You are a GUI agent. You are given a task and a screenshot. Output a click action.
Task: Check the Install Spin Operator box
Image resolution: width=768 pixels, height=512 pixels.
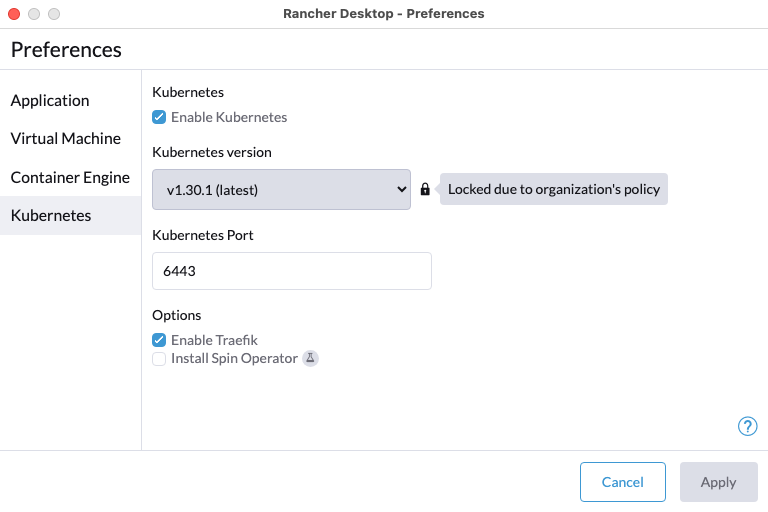(x=159, y=359)
